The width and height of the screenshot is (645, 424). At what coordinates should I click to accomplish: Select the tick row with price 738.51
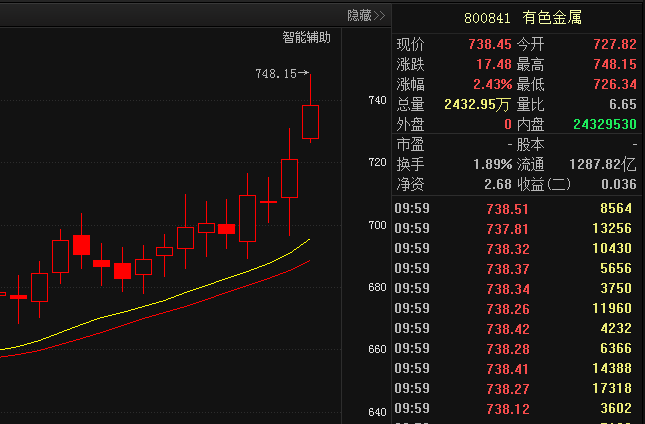(515, 208)
